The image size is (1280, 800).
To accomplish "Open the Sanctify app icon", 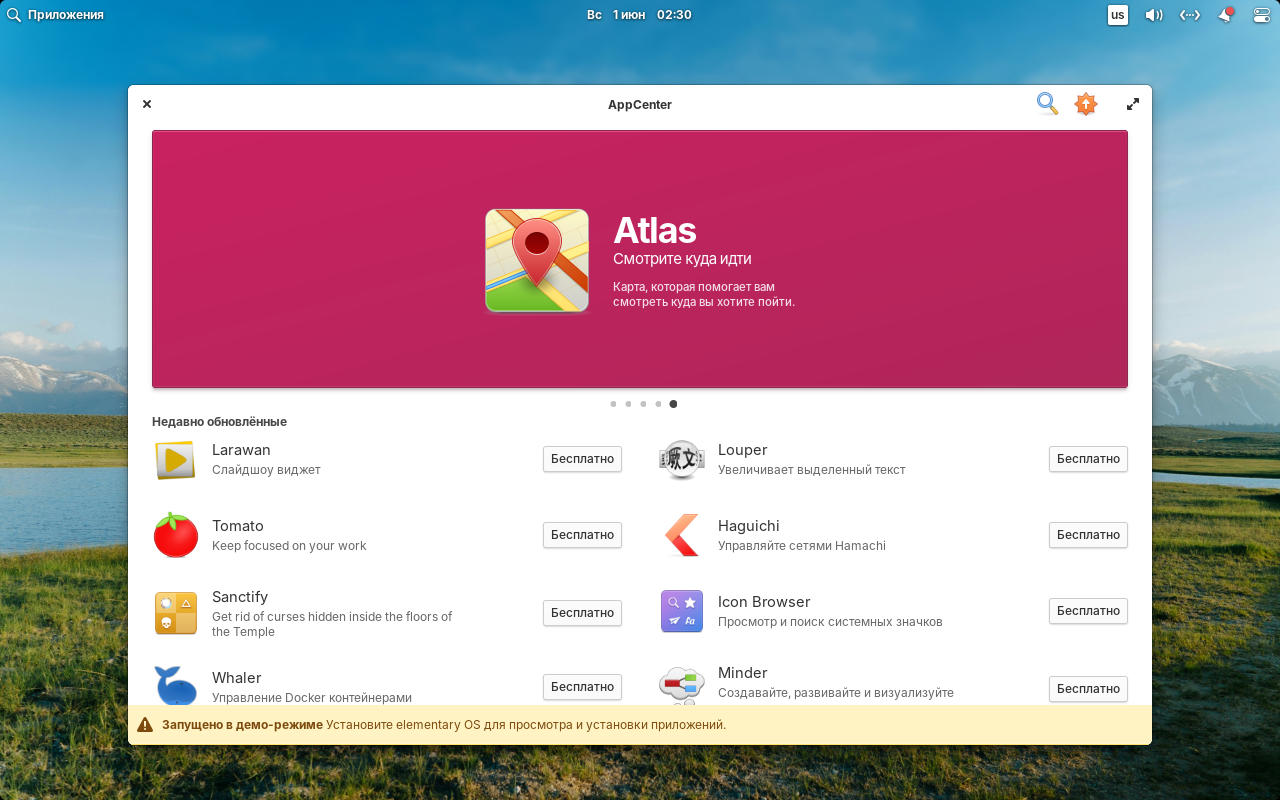I will point(176,612).
